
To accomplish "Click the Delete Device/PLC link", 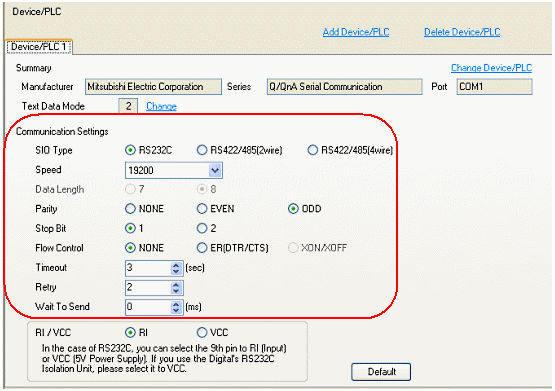I will coord(462,32).
